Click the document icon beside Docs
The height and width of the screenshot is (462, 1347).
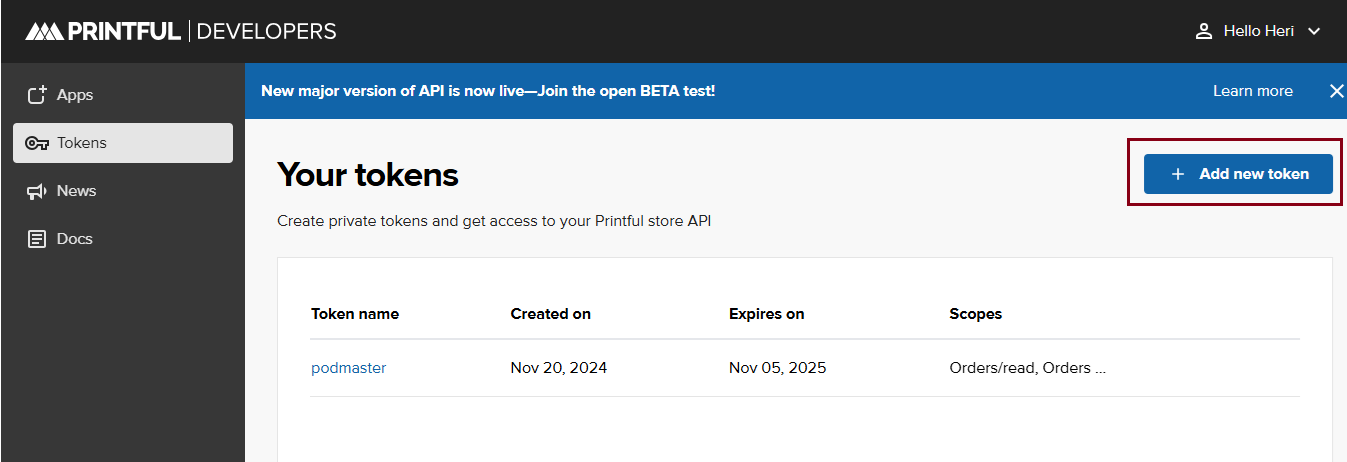[37, 239]
